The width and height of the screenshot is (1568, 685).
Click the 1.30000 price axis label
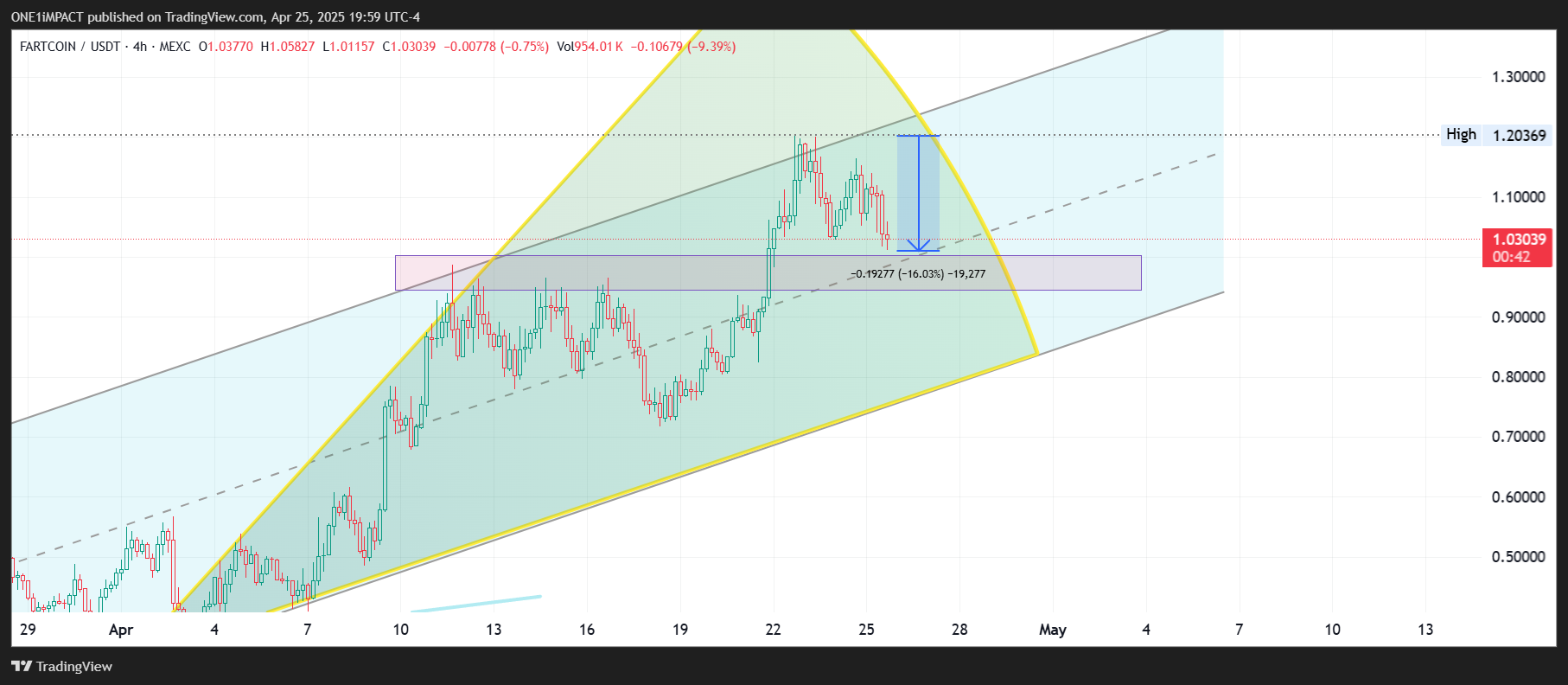pos(1519,77)
